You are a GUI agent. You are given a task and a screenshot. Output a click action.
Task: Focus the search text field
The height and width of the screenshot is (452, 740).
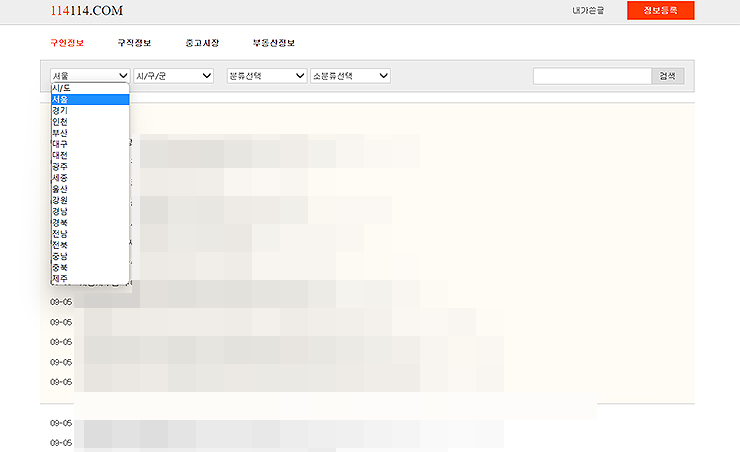(x=592, y=76)
